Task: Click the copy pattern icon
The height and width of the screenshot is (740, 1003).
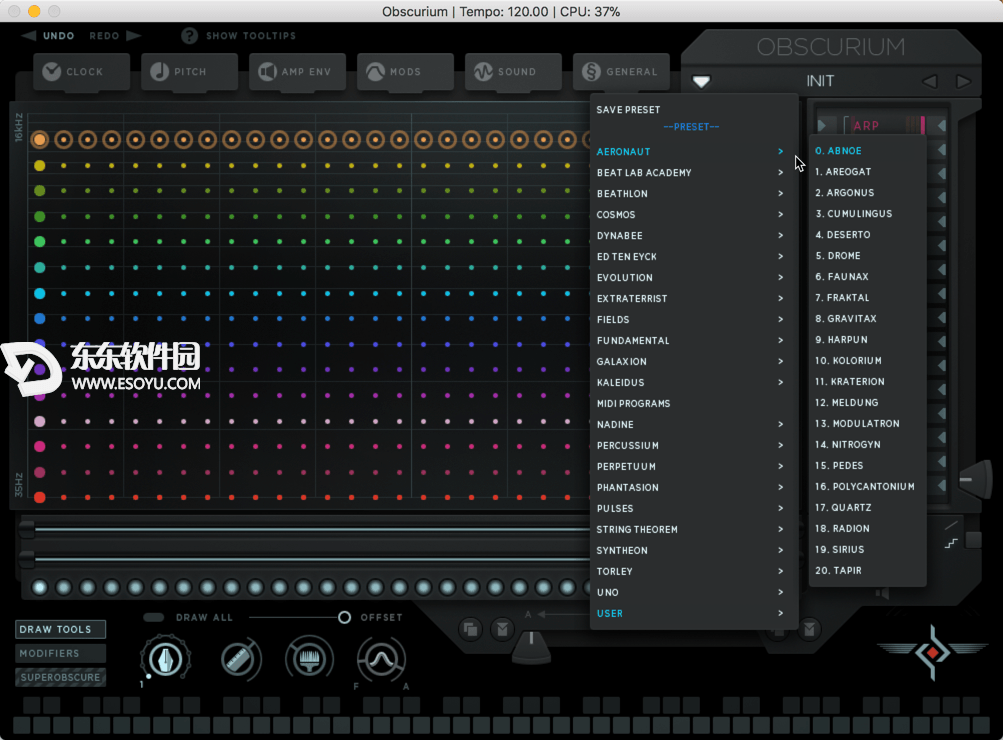Action: [x=470, y=629]
